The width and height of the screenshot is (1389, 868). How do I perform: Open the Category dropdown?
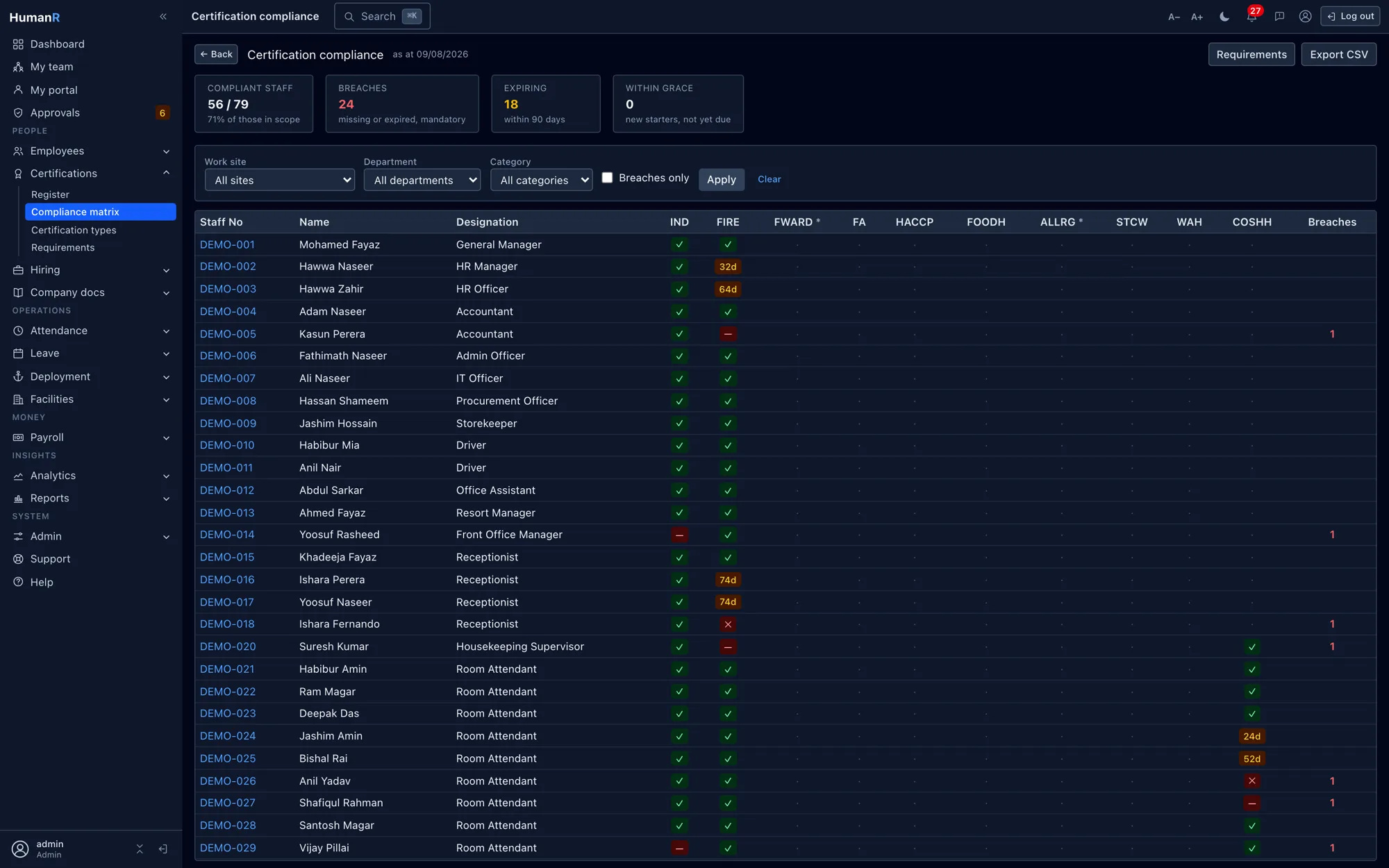[541, 180]
